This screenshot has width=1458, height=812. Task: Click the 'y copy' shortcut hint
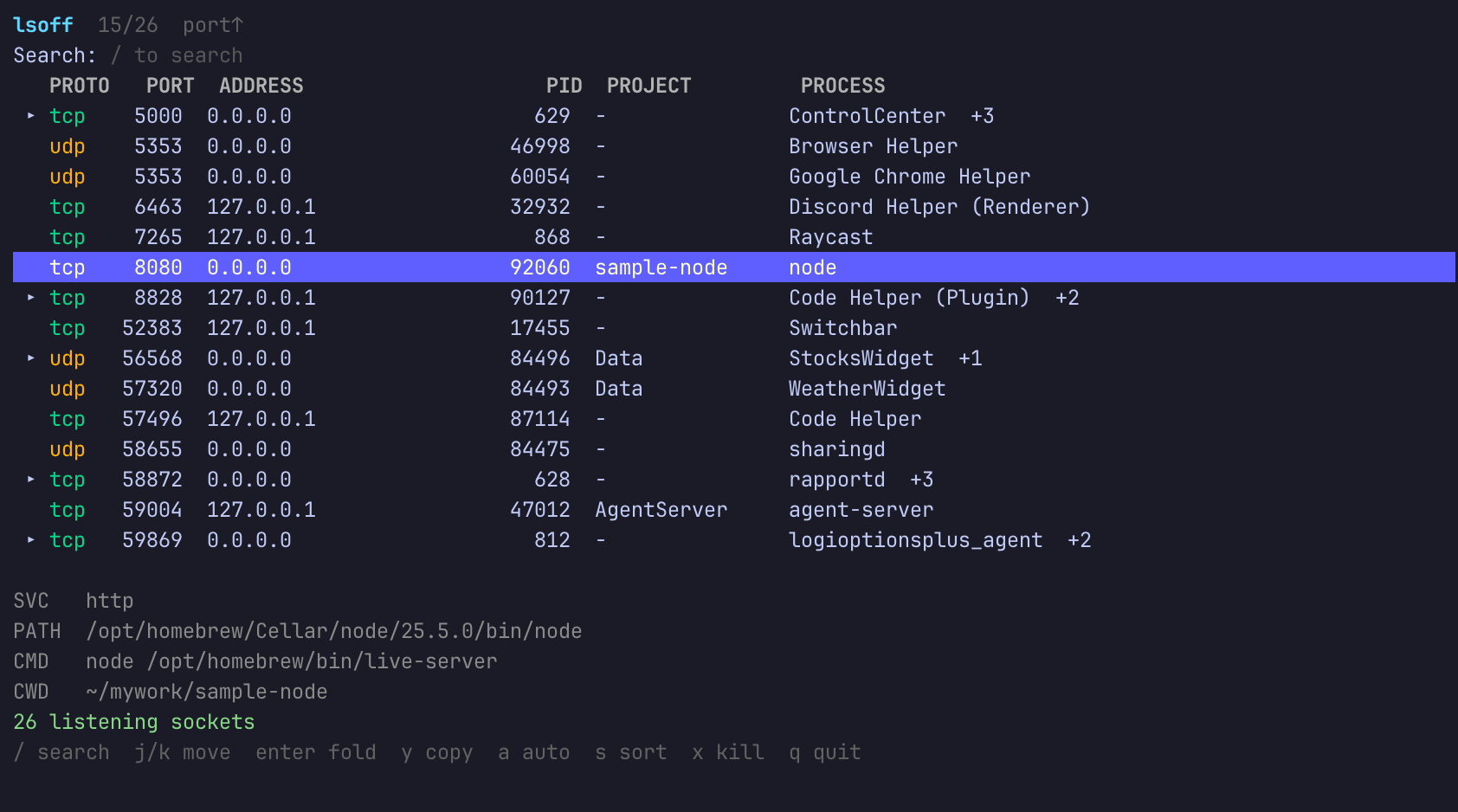coord(437,752)
